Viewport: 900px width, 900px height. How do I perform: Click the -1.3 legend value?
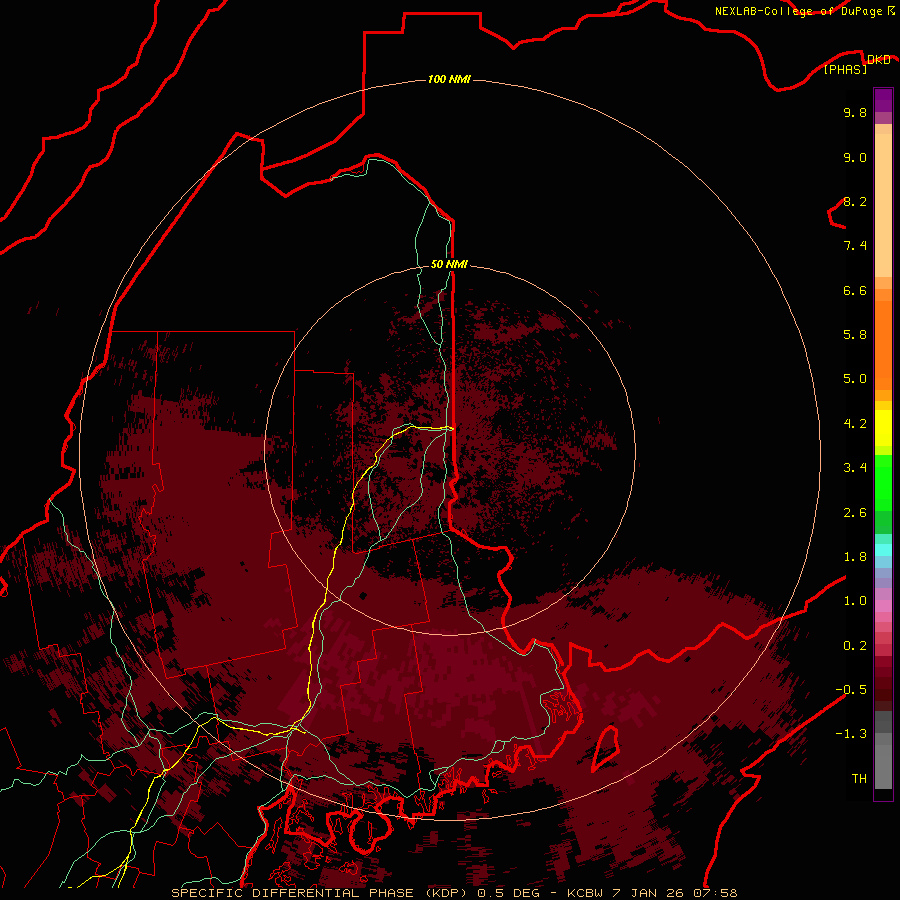[851, 734]
